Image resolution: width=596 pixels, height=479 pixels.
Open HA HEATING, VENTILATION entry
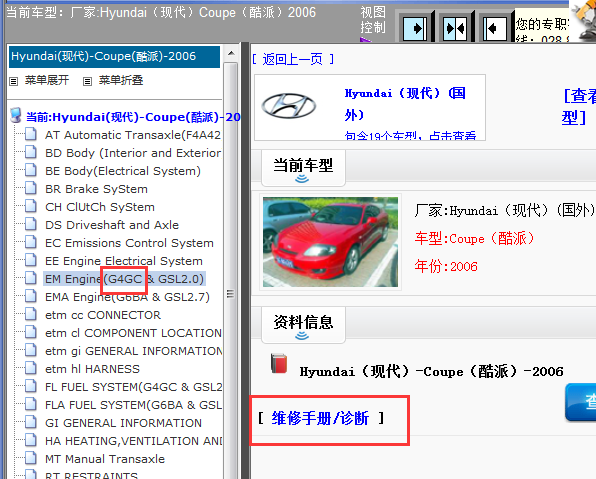point(133,441)
